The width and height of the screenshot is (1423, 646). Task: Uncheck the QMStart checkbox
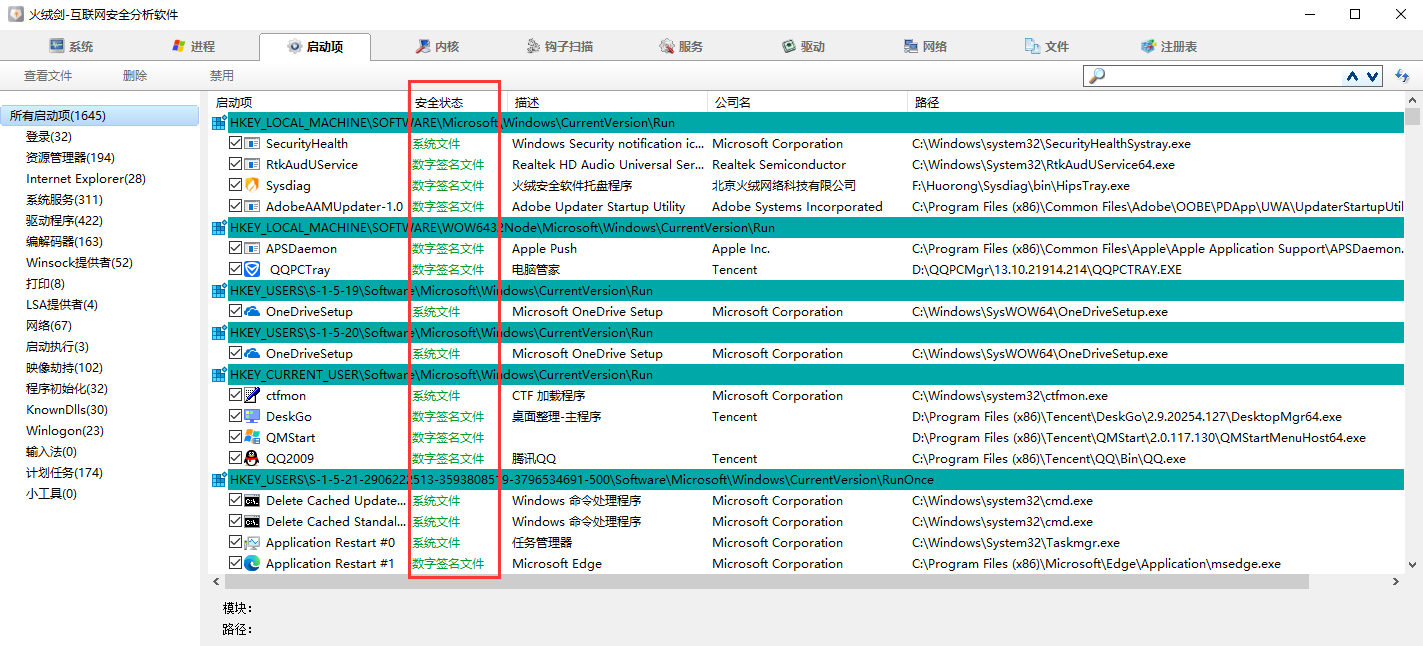click(235, 438)
